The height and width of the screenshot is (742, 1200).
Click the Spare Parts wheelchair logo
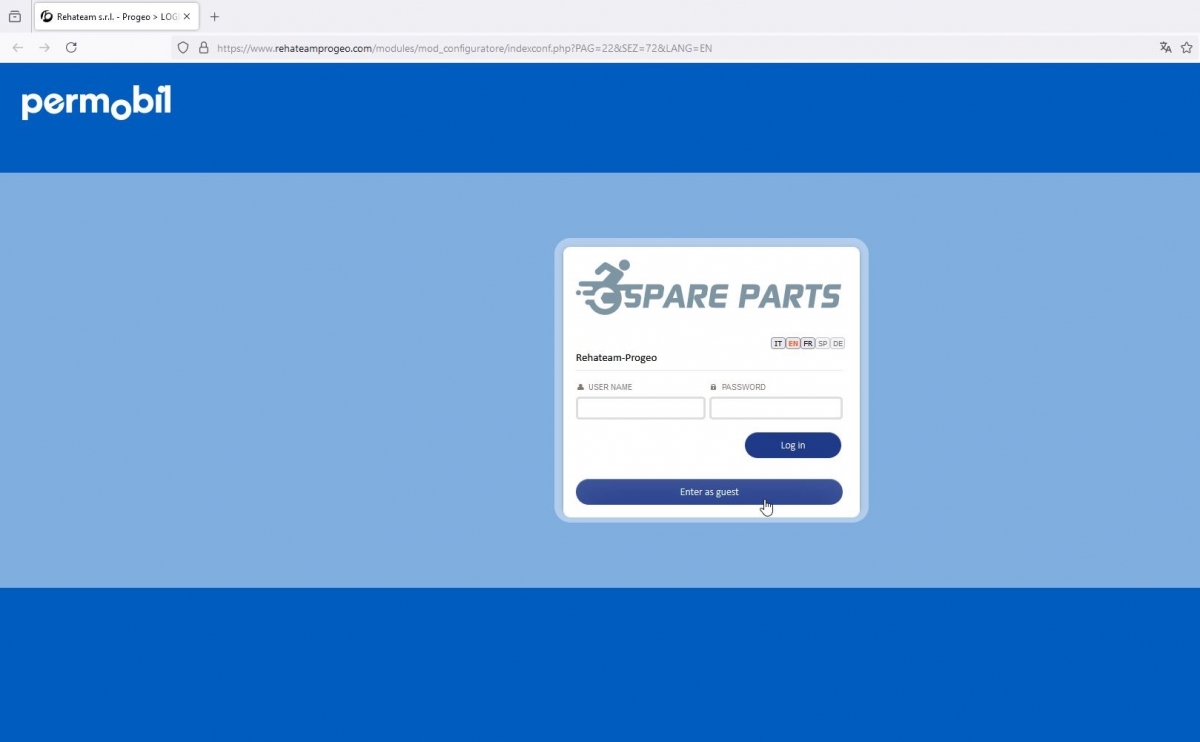[x=709, y=289]
